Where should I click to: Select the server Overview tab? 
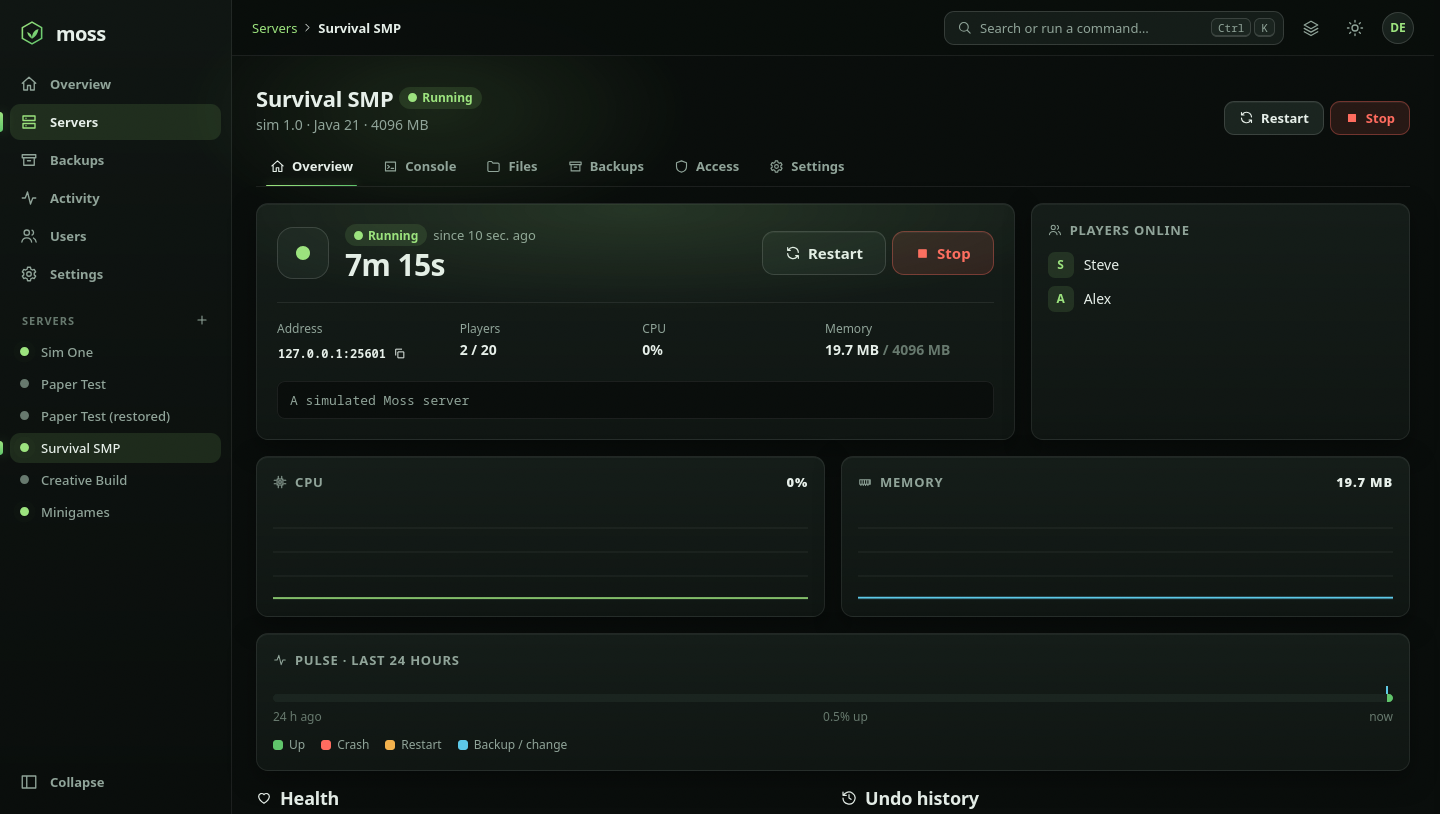click(x=312, y=166)
